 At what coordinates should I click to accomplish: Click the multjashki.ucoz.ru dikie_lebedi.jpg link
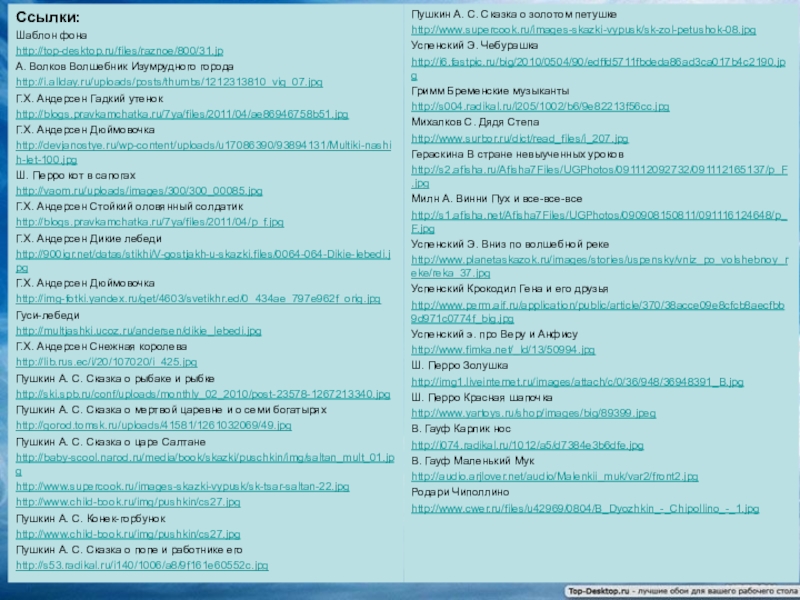click(138, 331)
